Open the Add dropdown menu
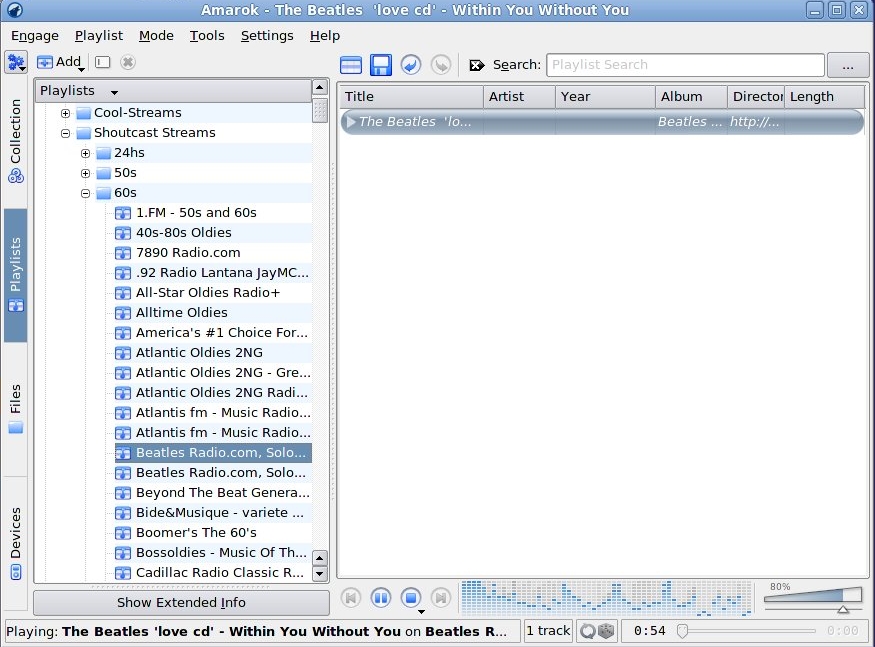This screenshot has width=875, height=647. pos(61,62)
